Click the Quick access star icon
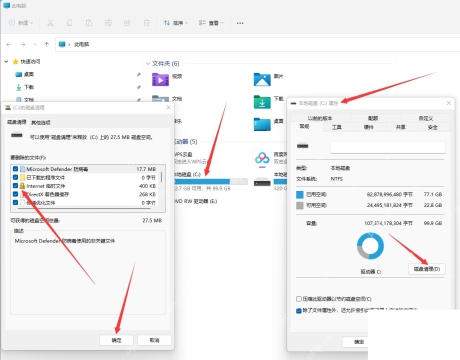This screenshot has height=360, width=460. [15, 62]
